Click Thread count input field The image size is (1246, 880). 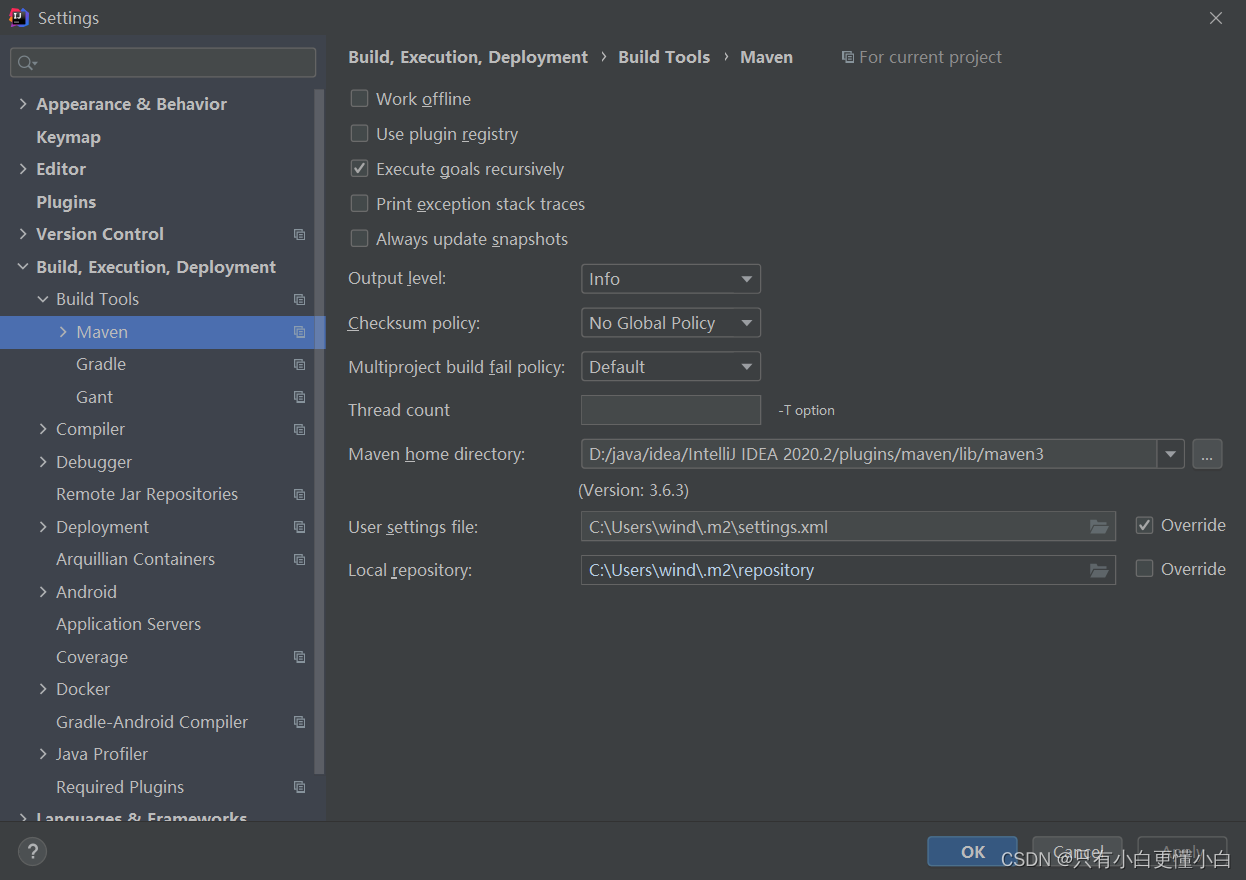[x=671, y=410]
